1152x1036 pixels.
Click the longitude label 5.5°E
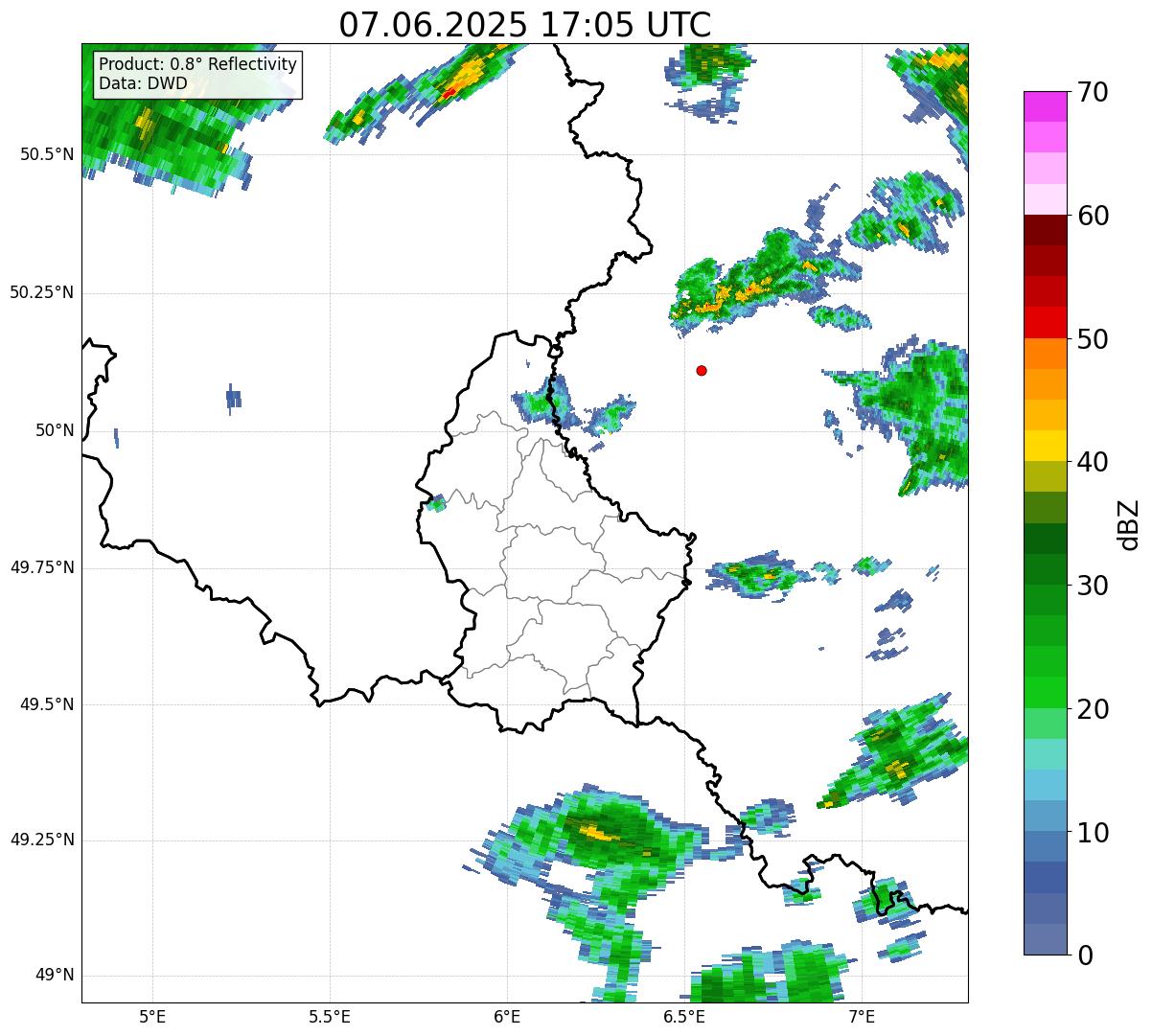(330, 1017)
